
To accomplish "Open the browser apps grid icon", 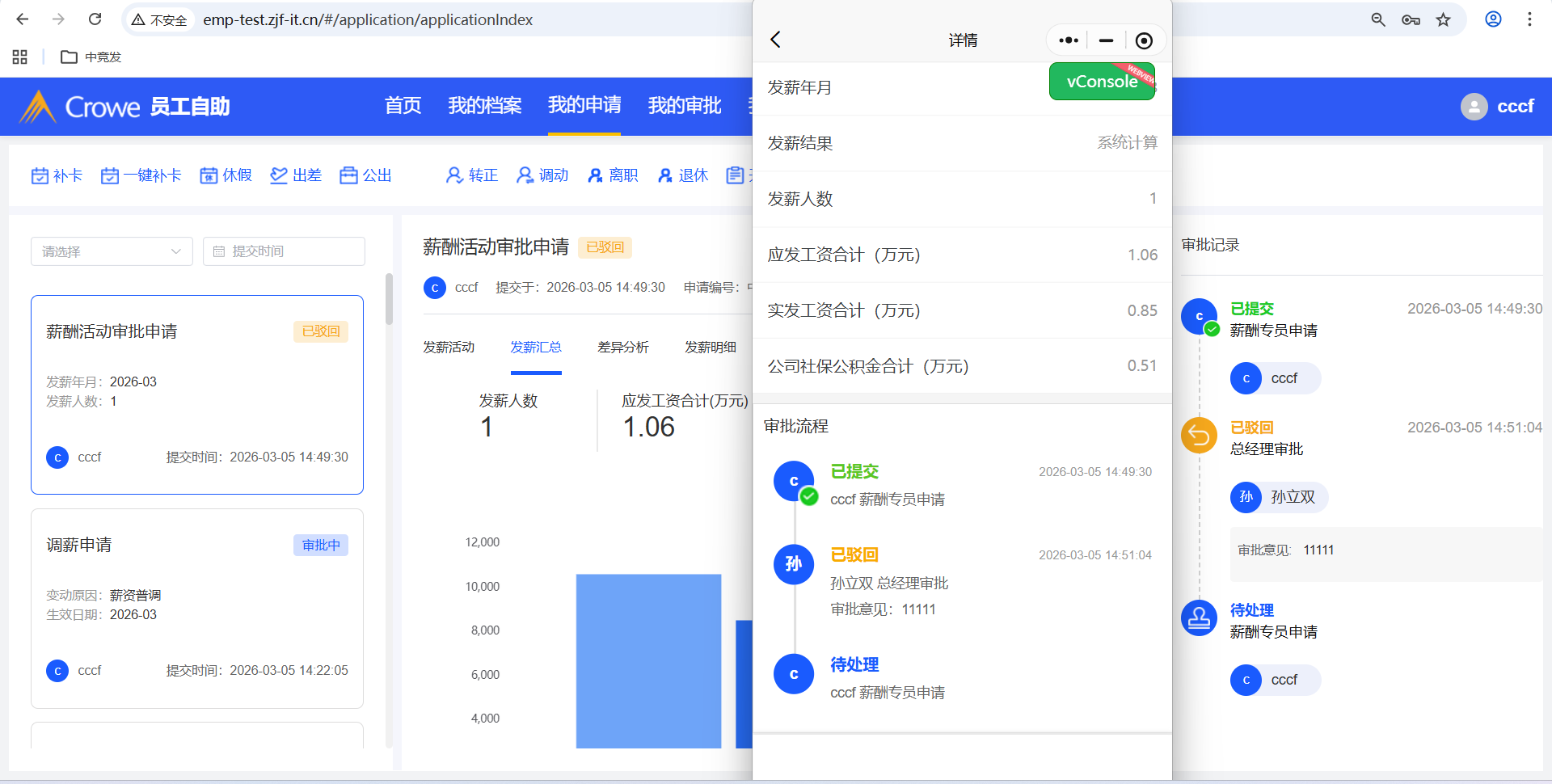I will 20,57.
